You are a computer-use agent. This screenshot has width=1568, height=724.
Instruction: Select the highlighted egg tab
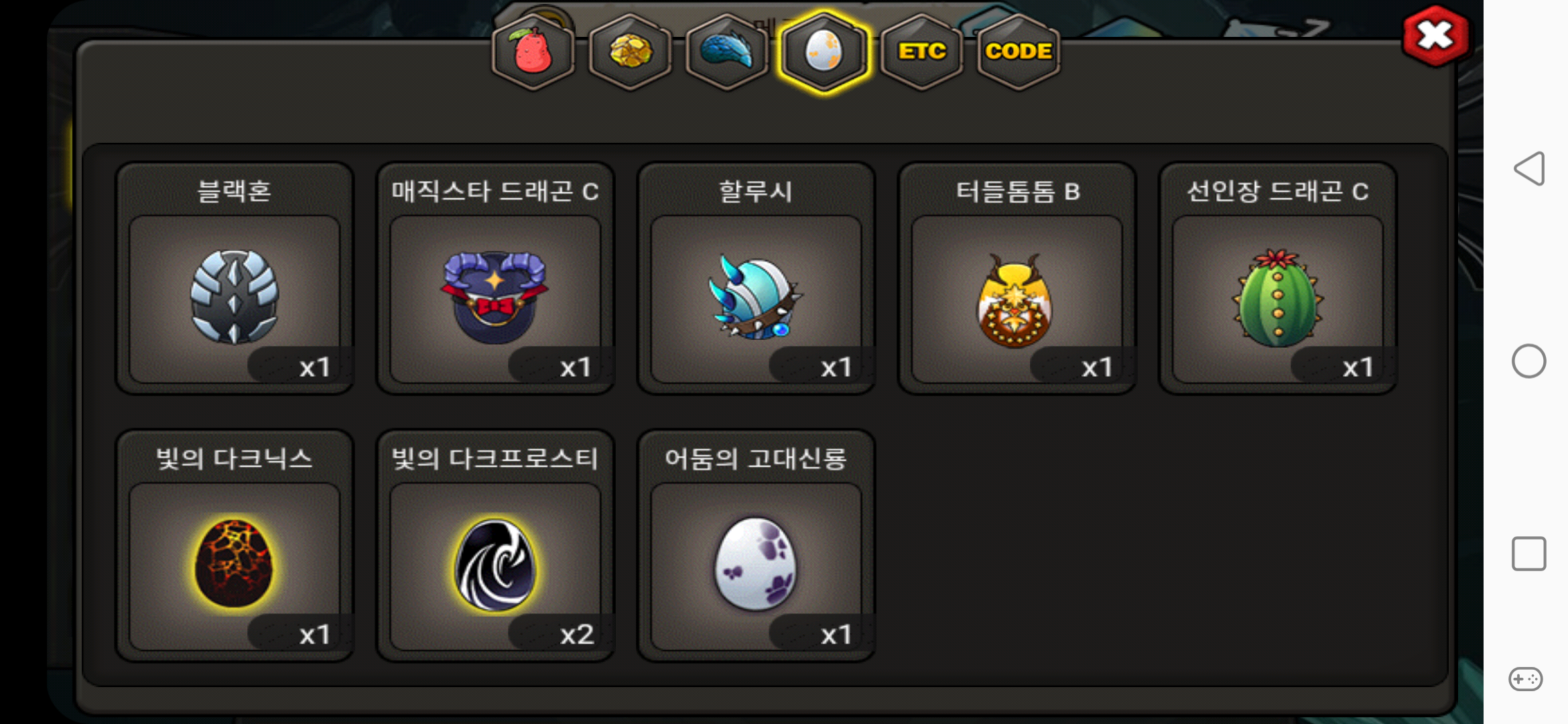[x=824, y=52]
